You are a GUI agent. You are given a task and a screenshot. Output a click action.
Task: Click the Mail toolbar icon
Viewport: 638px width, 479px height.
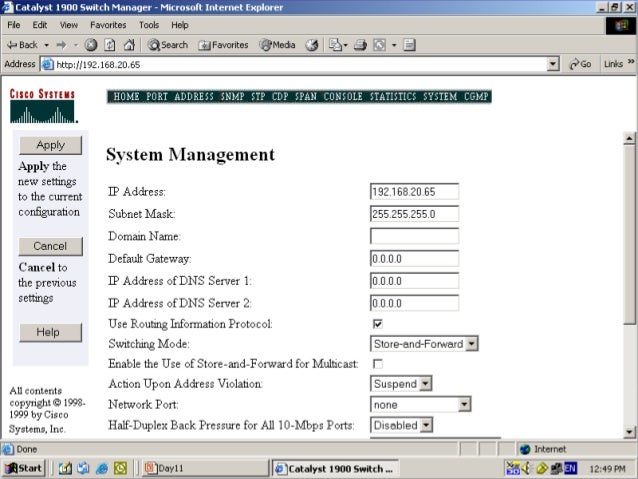[x=335, y=45]
